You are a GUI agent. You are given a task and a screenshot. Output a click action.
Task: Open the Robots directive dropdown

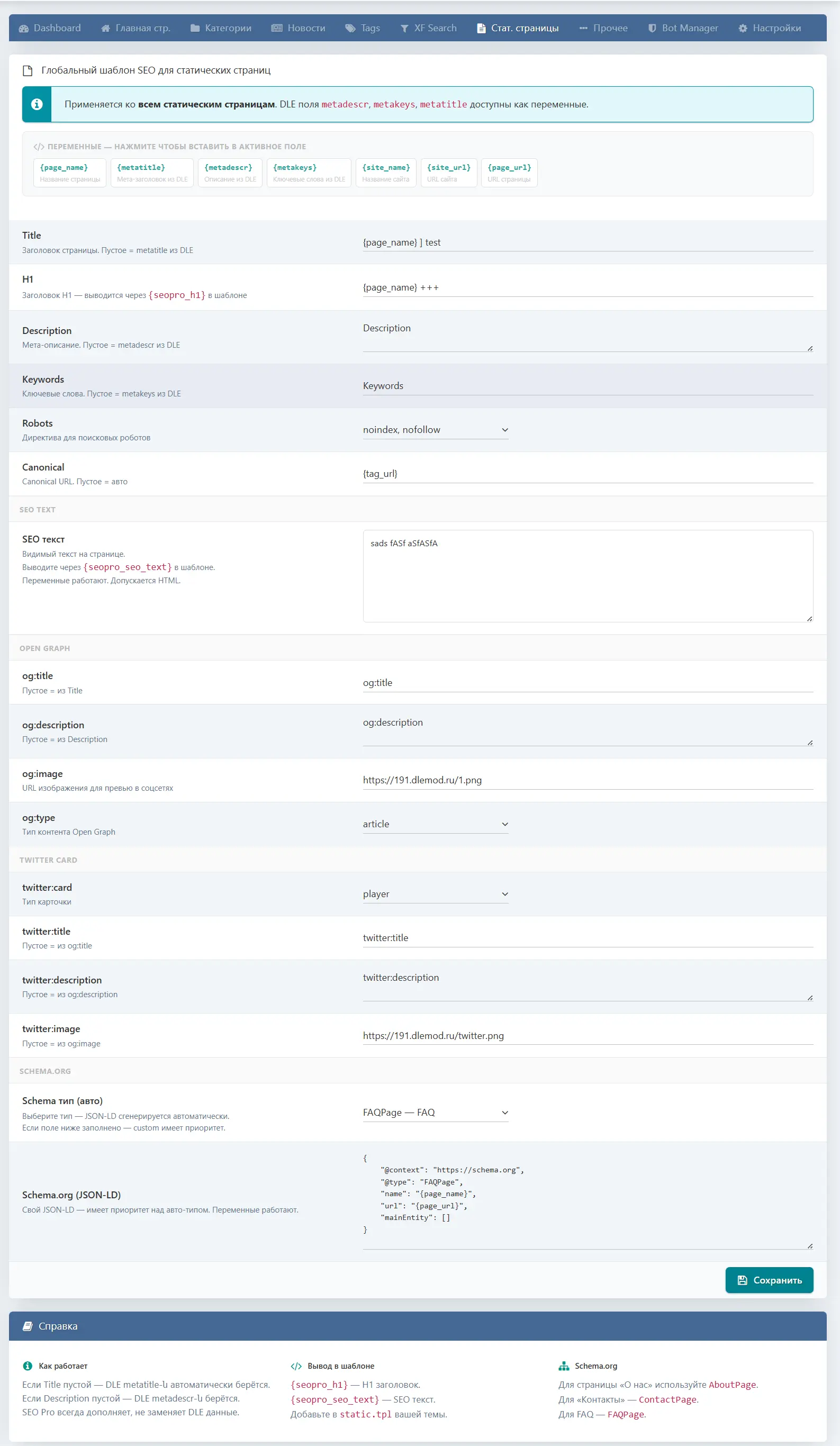[435, 430]
